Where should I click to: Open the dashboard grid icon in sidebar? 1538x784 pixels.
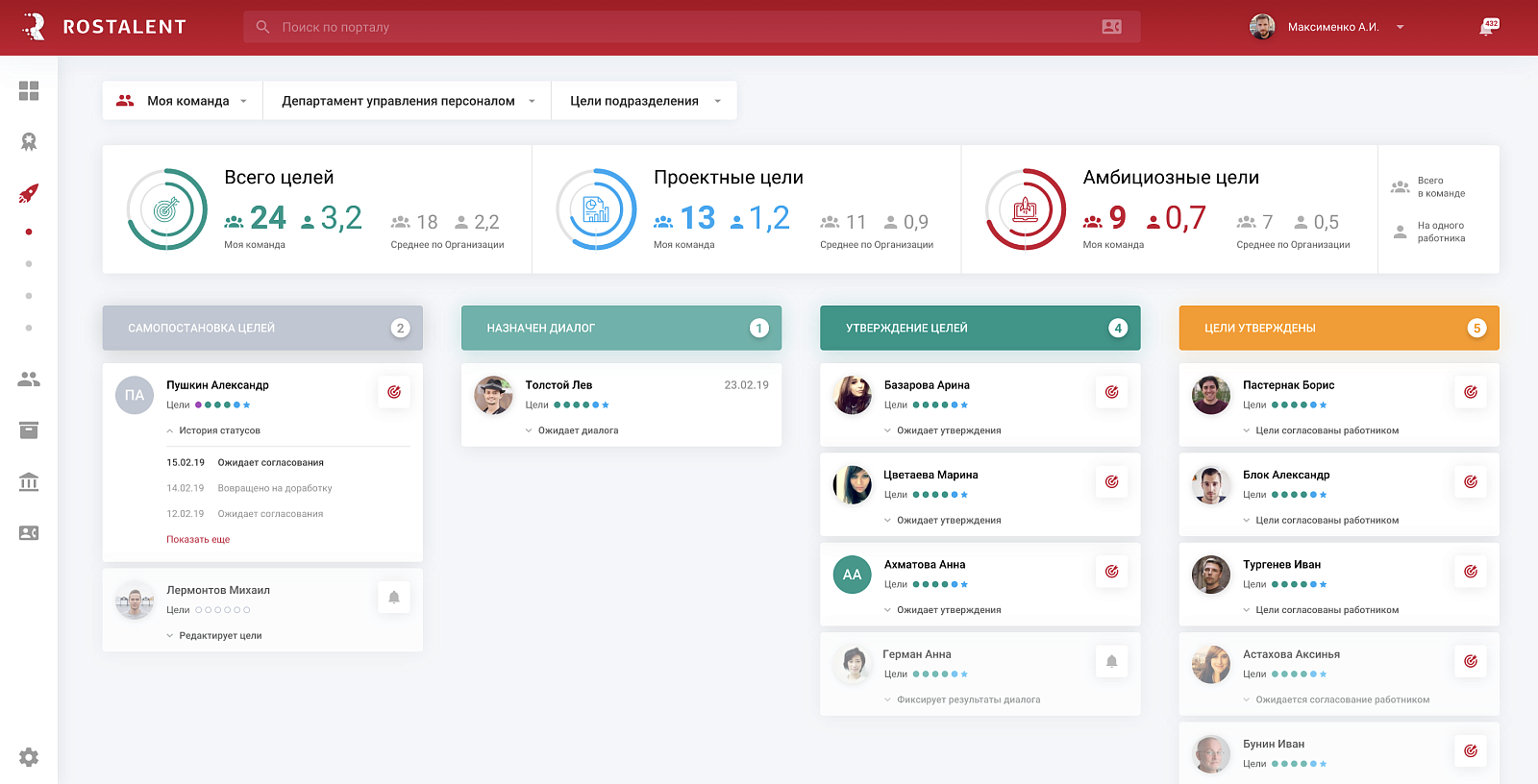point(29,90)
